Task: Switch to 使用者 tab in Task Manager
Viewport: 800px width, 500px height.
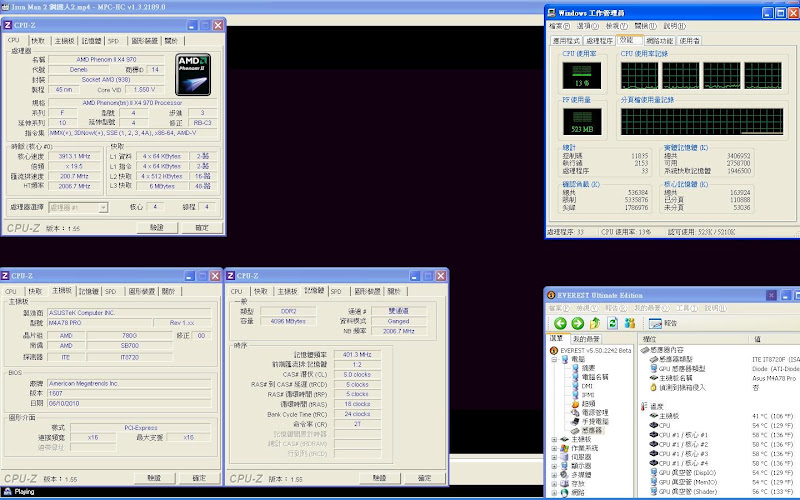Action: click(x=690, y=41)
